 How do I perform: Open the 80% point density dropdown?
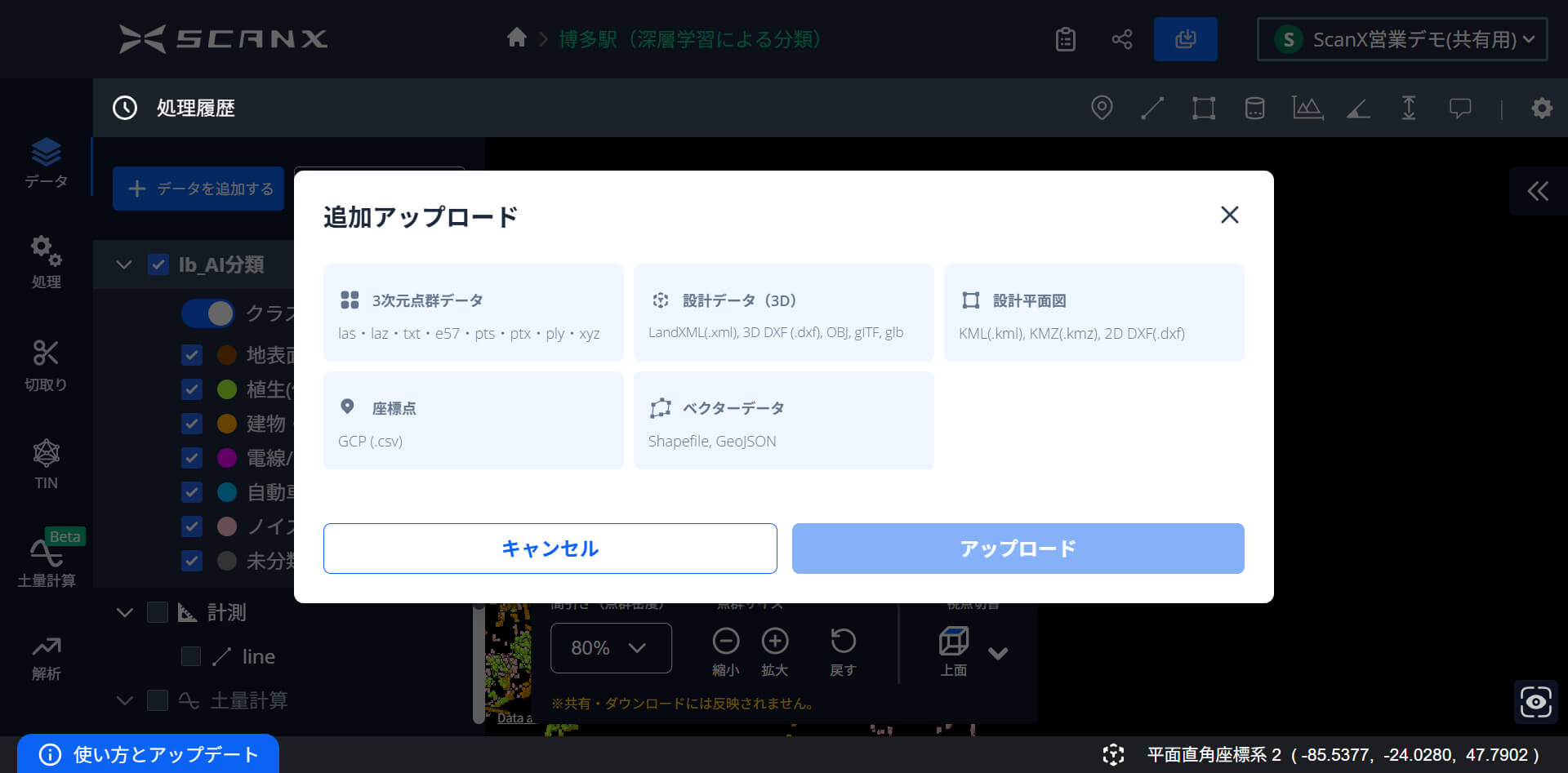(x=610, y=648)
